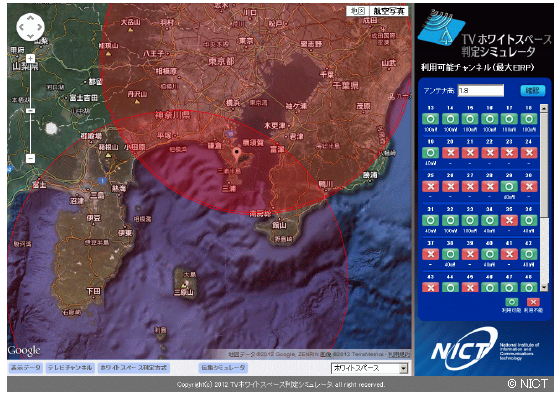This screenshot has height=396, width=557.
Task: Zoom out with the map minus button
Action: click(x=31, y=158)
